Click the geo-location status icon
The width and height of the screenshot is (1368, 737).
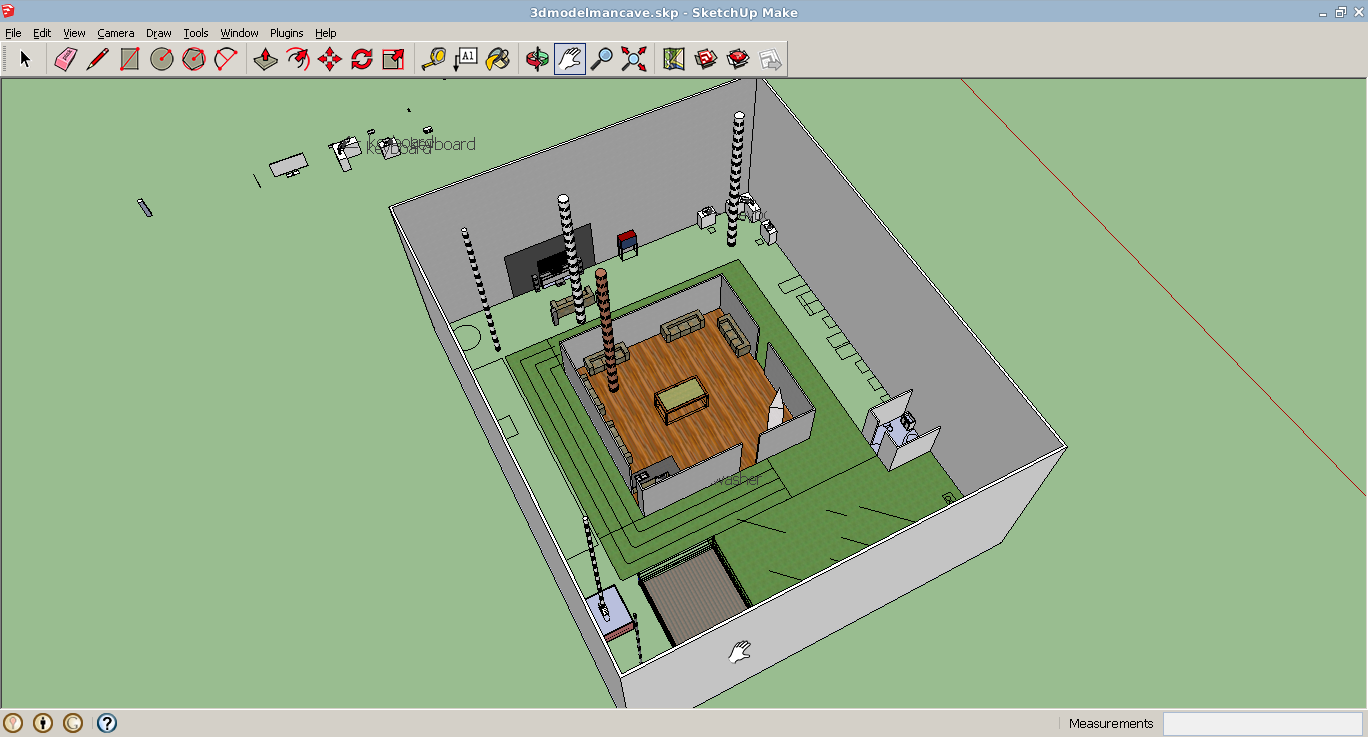coord(13,722)
